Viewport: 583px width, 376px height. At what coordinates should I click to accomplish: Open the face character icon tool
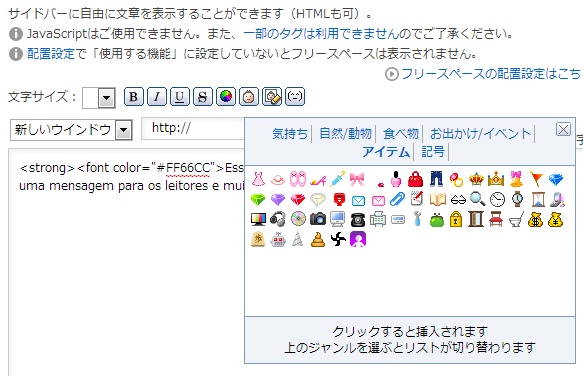tap(249, 97)
